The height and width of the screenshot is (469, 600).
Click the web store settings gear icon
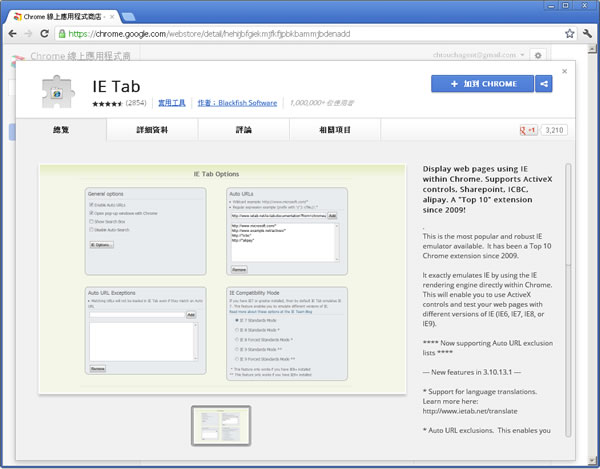tap(538, 55)
